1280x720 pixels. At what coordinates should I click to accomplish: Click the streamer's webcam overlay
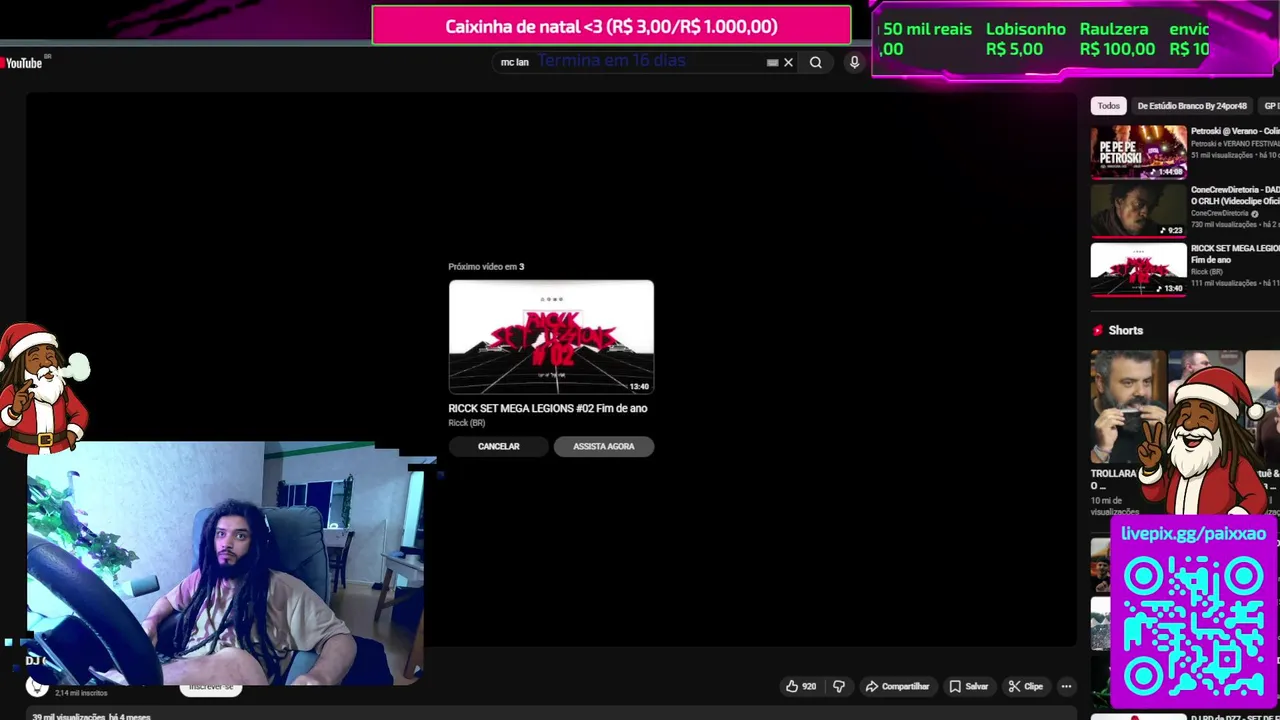(x=226, y=563)
